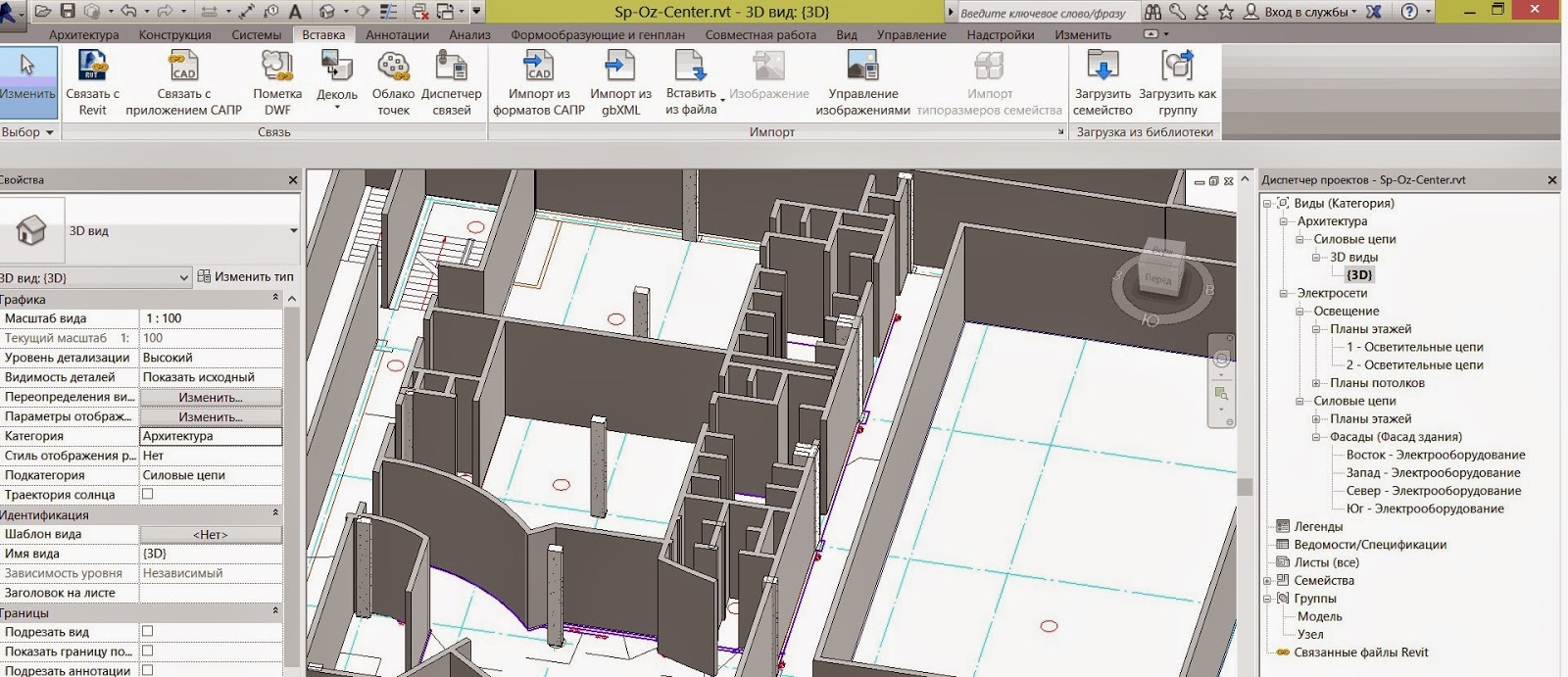
Task: Open the Help question mark icon
Action: [1409, 12]
